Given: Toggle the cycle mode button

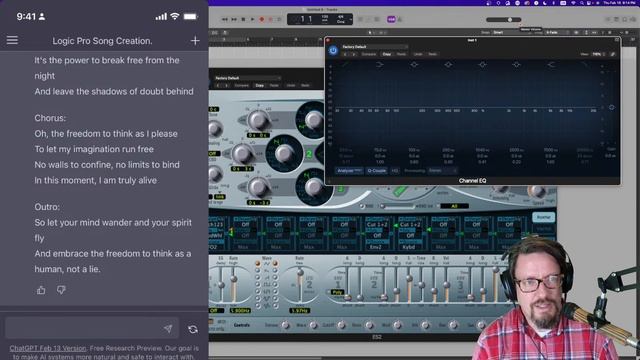Looking at the screenshot, I should (x=280, y=19).
